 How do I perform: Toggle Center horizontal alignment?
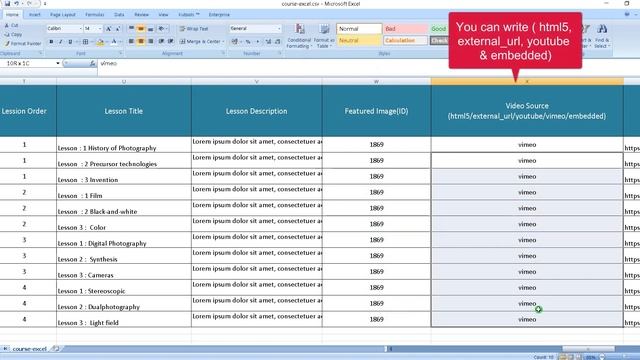coord(141,41)
